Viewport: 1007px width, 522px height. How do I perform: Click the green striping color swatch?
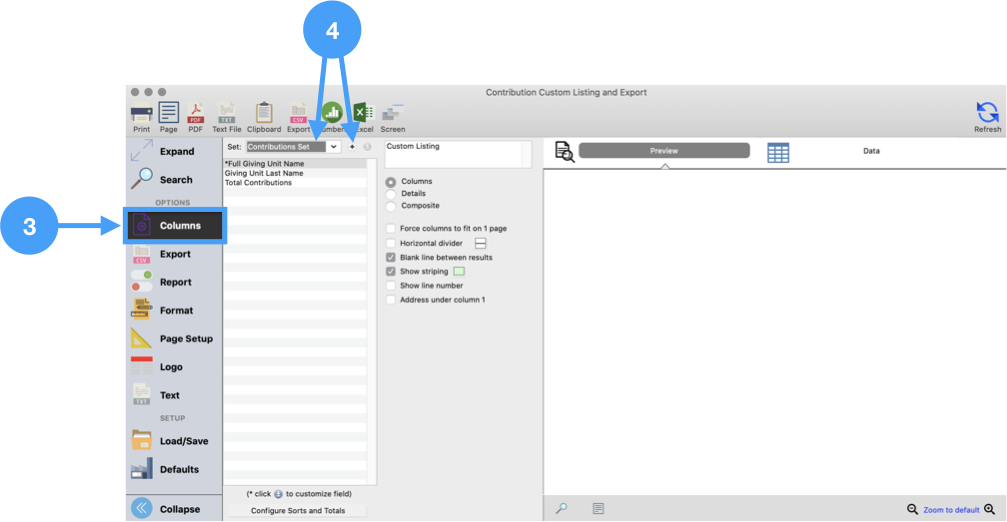(x=459, y=271)
